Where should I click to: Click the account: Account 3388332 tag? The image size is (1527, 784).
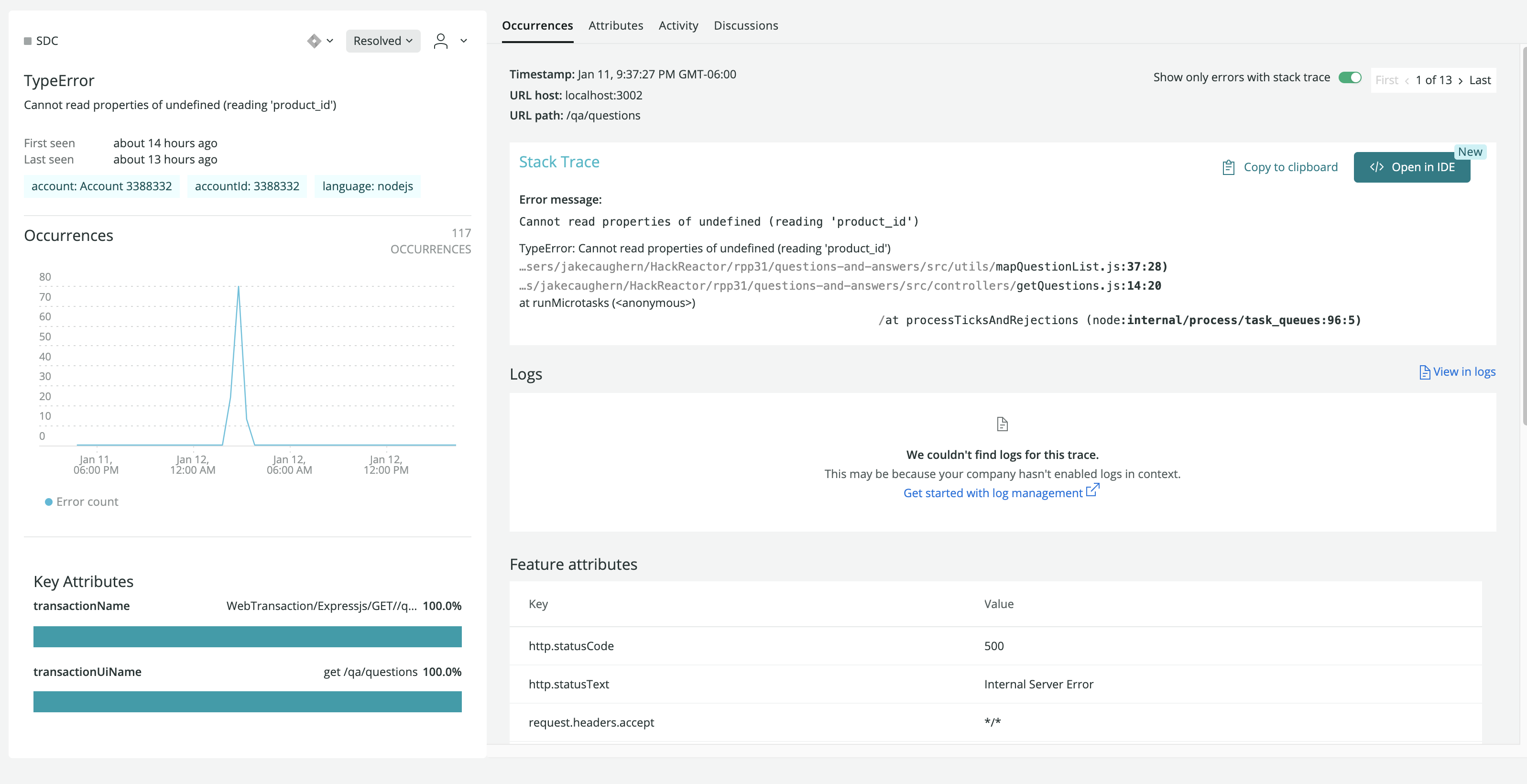click(x=101, y=186)
